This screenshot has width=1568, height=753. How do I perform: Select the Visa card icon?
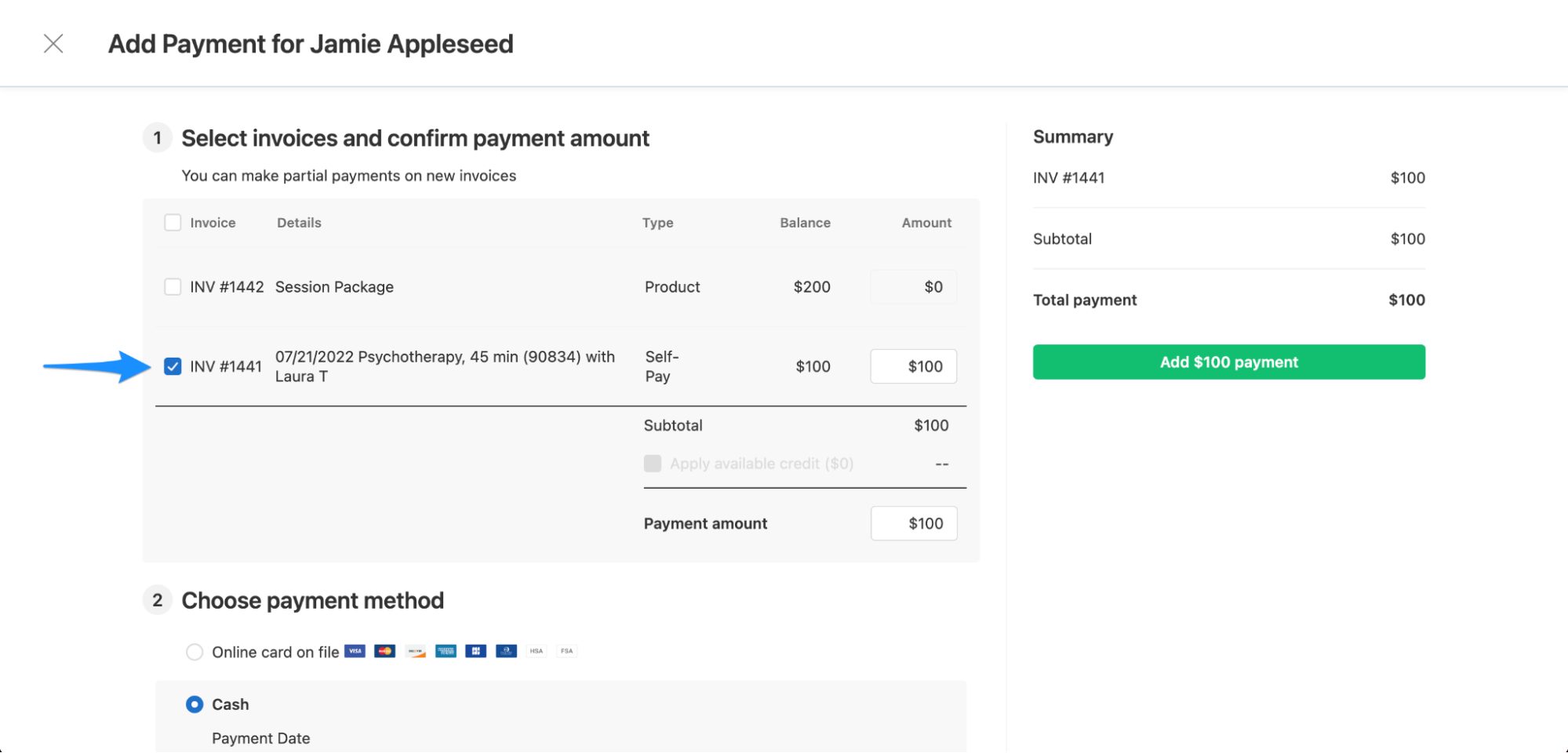click(x=355, y=651)
